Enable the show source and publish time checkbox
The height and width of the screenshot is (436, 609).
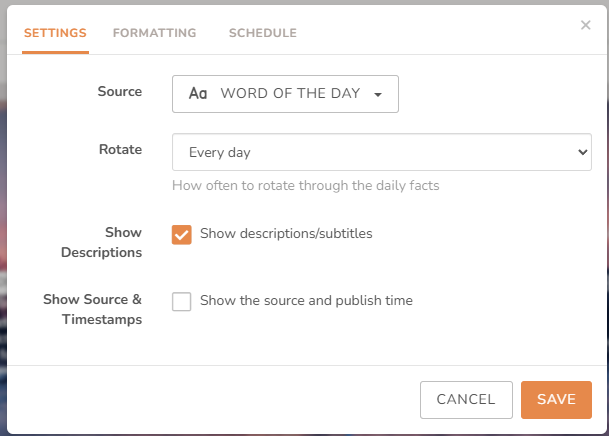[x=182, y=301]
